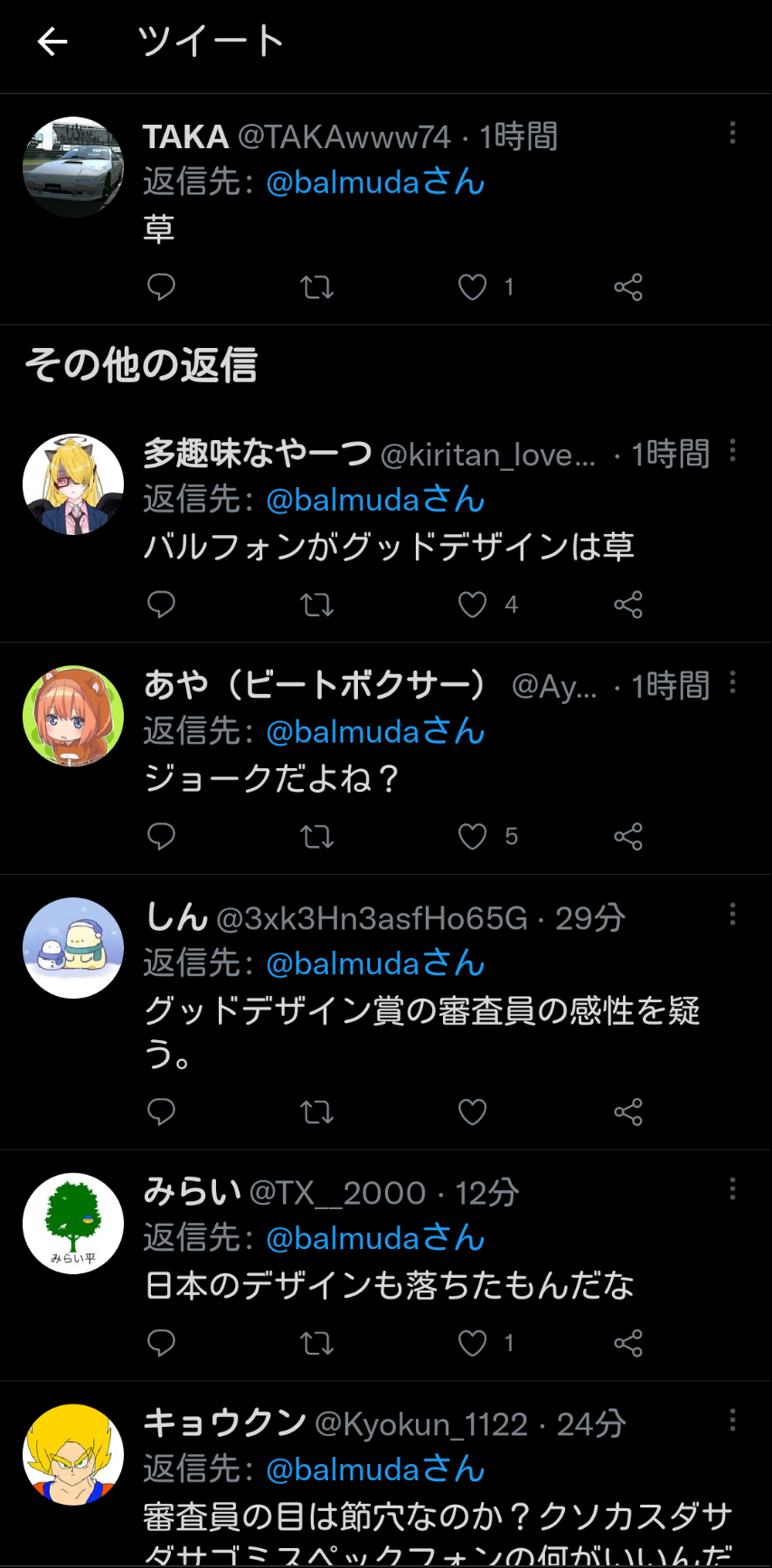The width and height of the screenshot is (772, 1568).
Task: Open @balmuda mention in しん's reply
Action: point(375,964)
